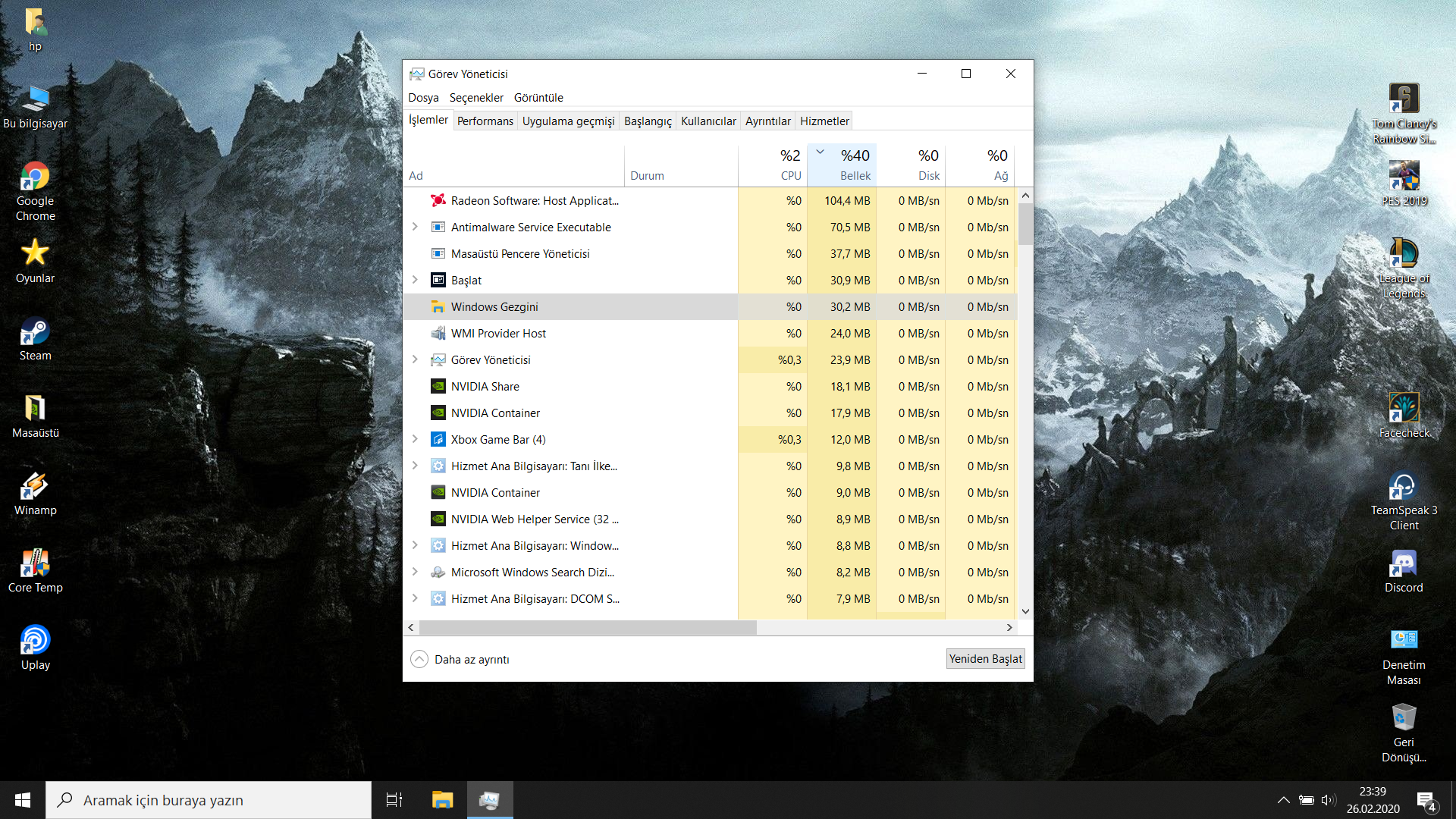Image resolution: width=1456 pixels, height=819 pixels.
Task: Expand the Görev Yöneticisi process row
Action: point(415,359)
